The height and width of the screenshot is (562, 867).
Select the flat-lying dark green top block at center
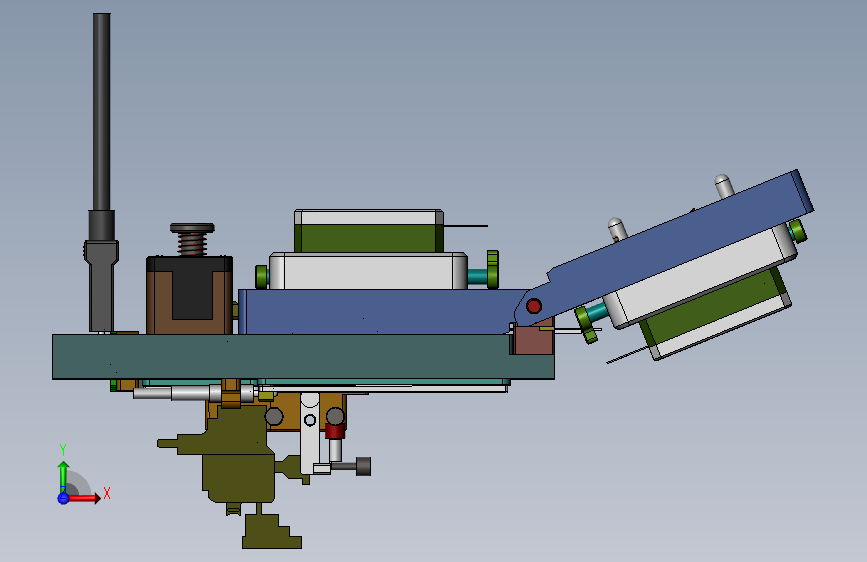[x=369, y=238]
